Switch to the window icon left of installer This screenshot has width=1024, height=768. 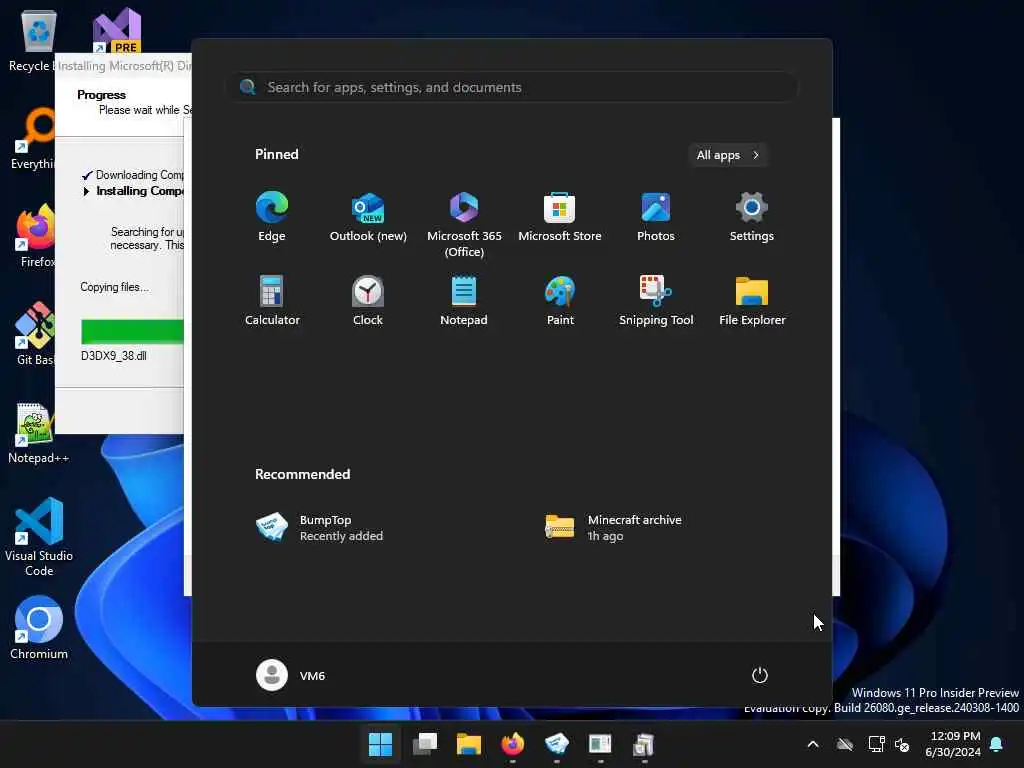600,744
